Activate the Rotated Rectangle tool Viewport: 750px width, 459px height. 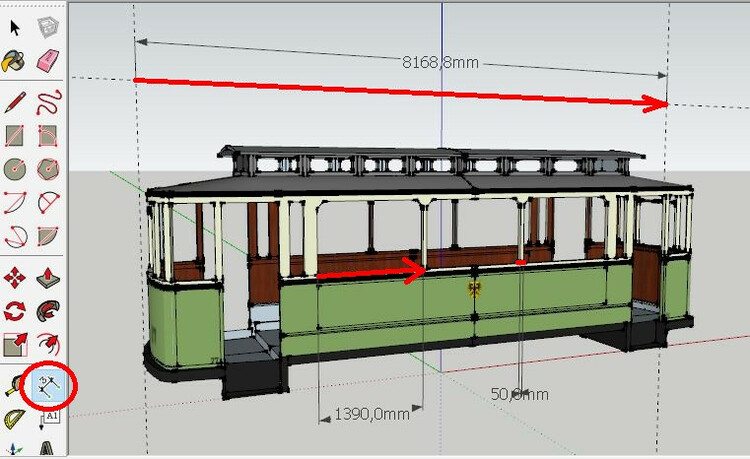pyautogui.click(x=48, y=135)
